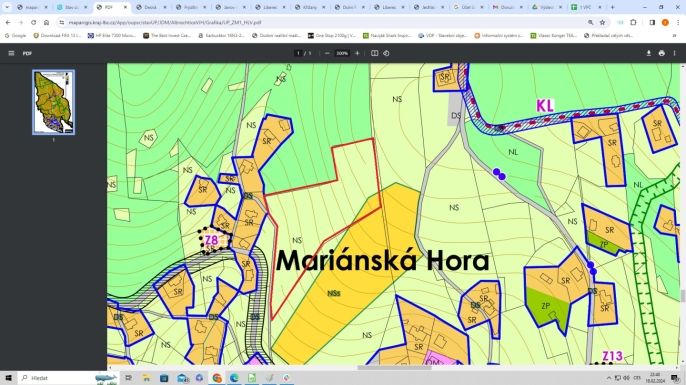
Task: Zoom in the PDF with plus button
Action: tap(357, 53)
